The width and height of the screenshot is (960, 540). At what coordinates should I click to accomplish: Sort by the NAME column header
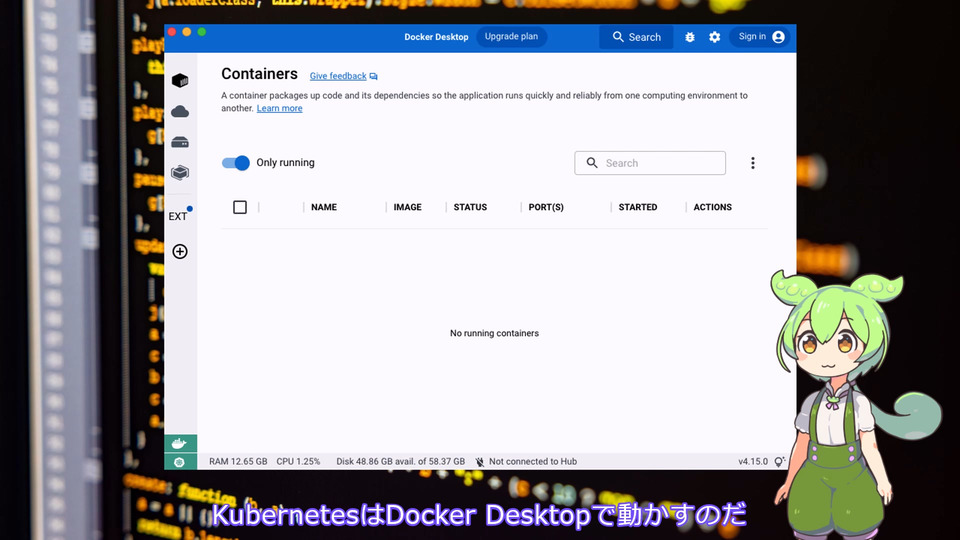click(x=324, y=207)
